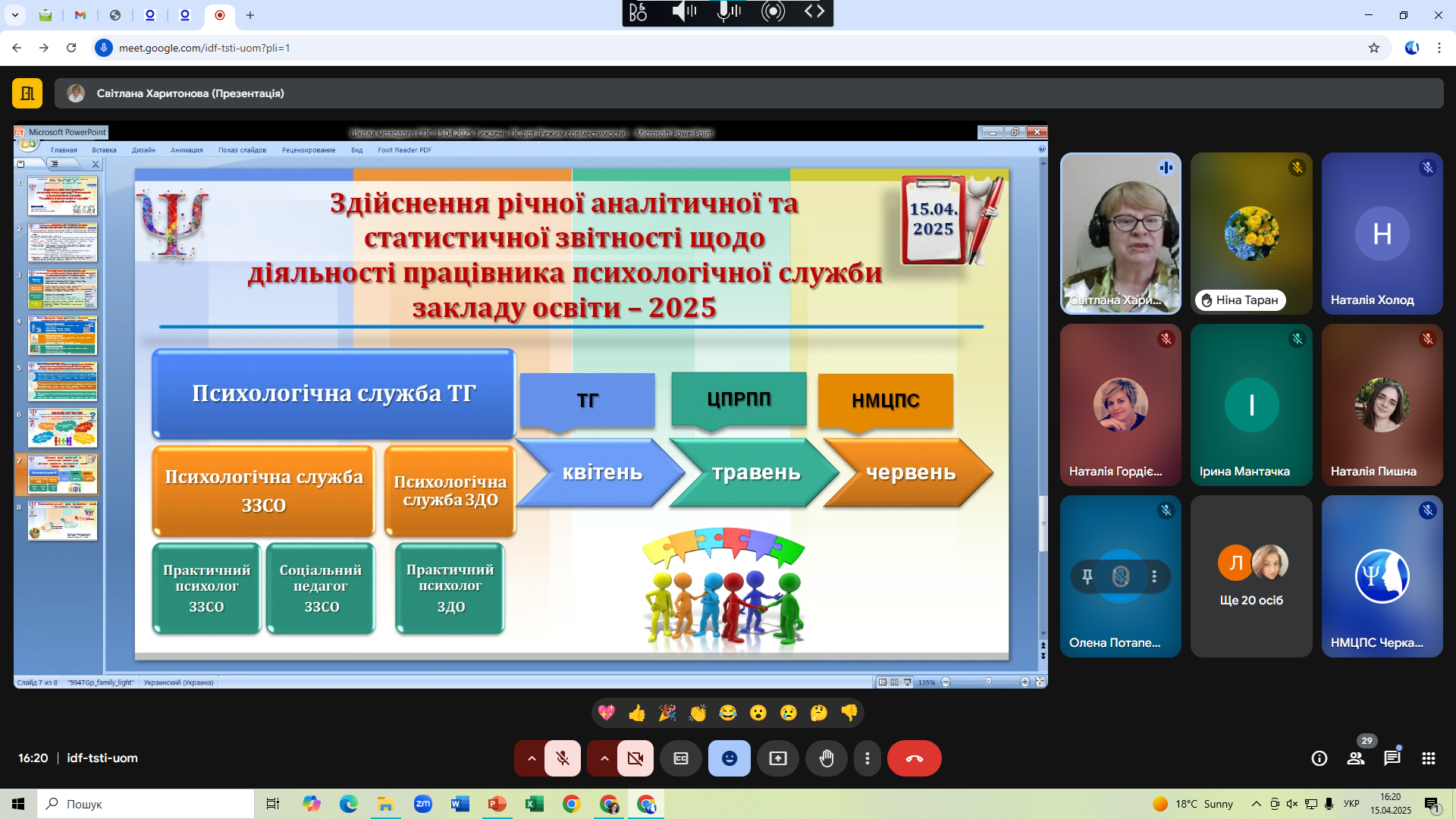Go back in browser history
The width and height of the screenshot is (1456, 819).
[x=17, y=48]
